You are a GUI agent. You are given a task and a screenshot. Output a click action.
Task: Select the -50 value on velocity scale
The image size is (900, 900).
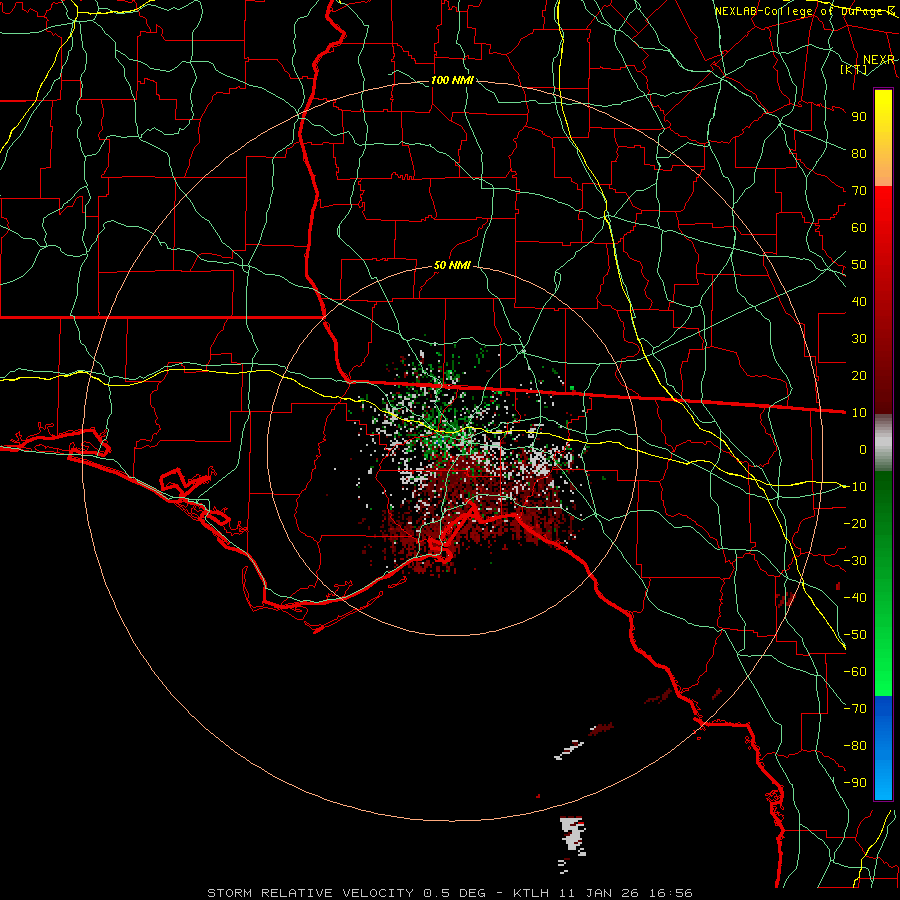tap(855, 635)
